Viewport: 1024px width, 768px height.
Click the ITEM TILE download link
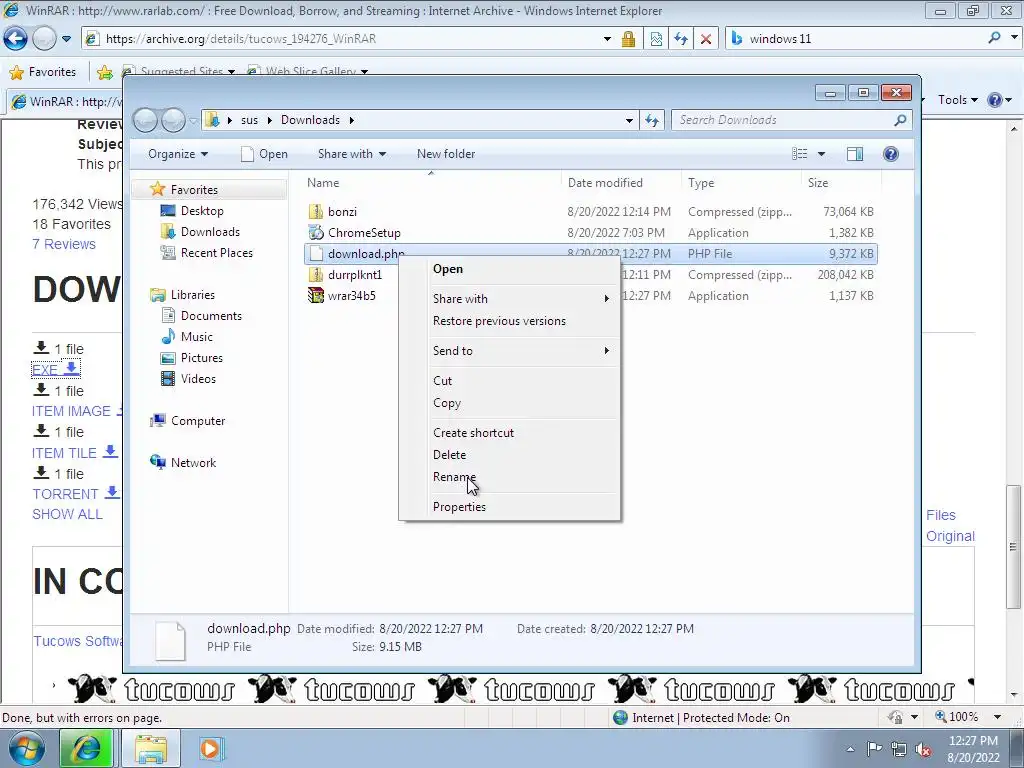pos(74,453)
